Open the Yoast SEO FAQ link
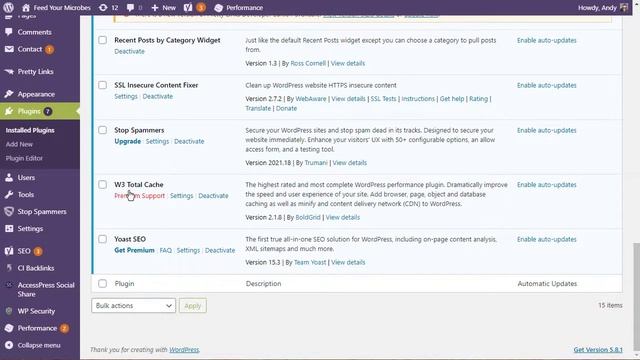 pos(166,250)
